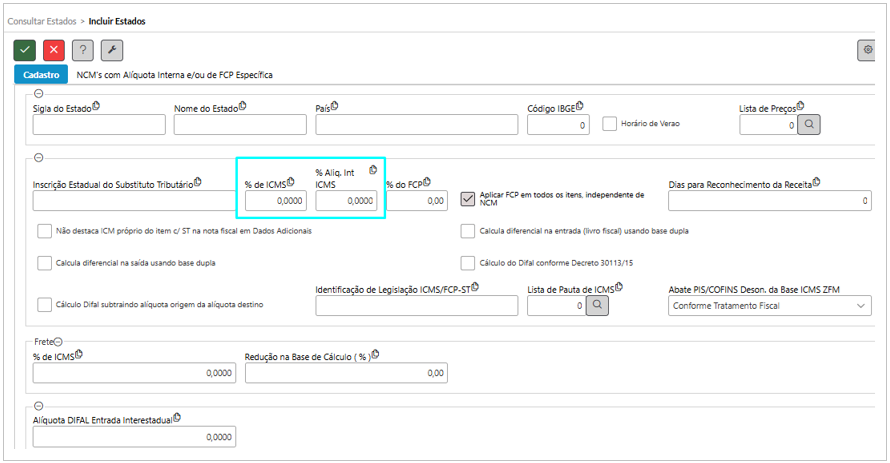890x463 pixels.
Task: Click the red cancel X button
Action: [54, 50]
